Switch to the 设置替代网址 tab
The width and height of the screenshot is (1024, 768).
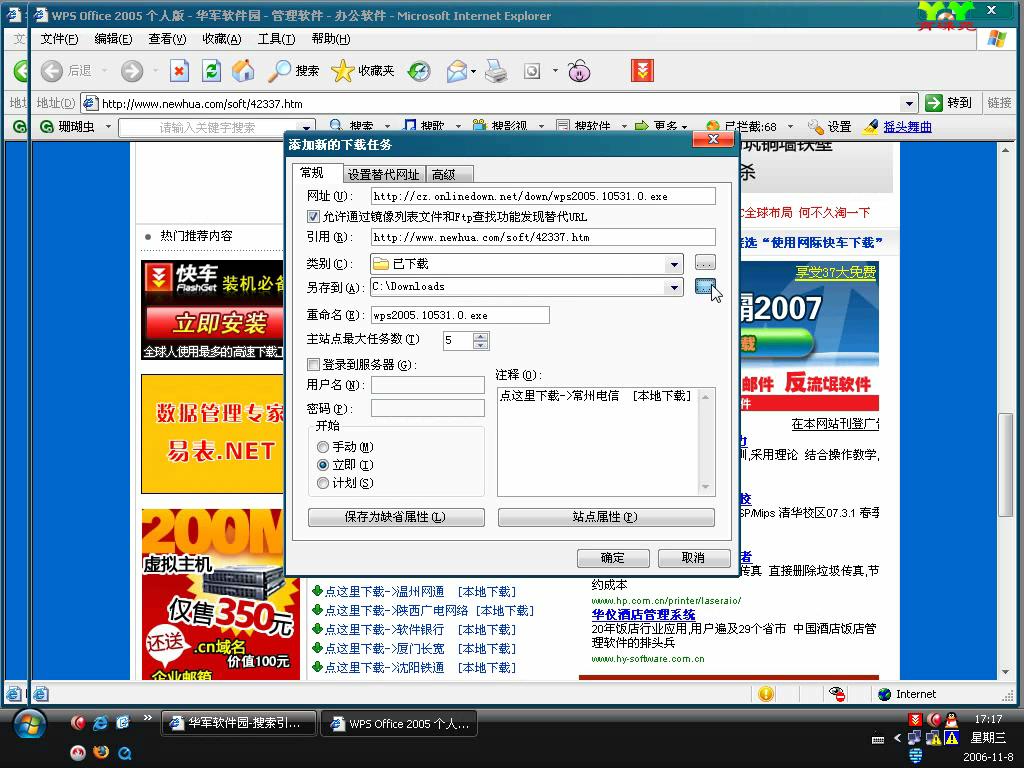384,174
